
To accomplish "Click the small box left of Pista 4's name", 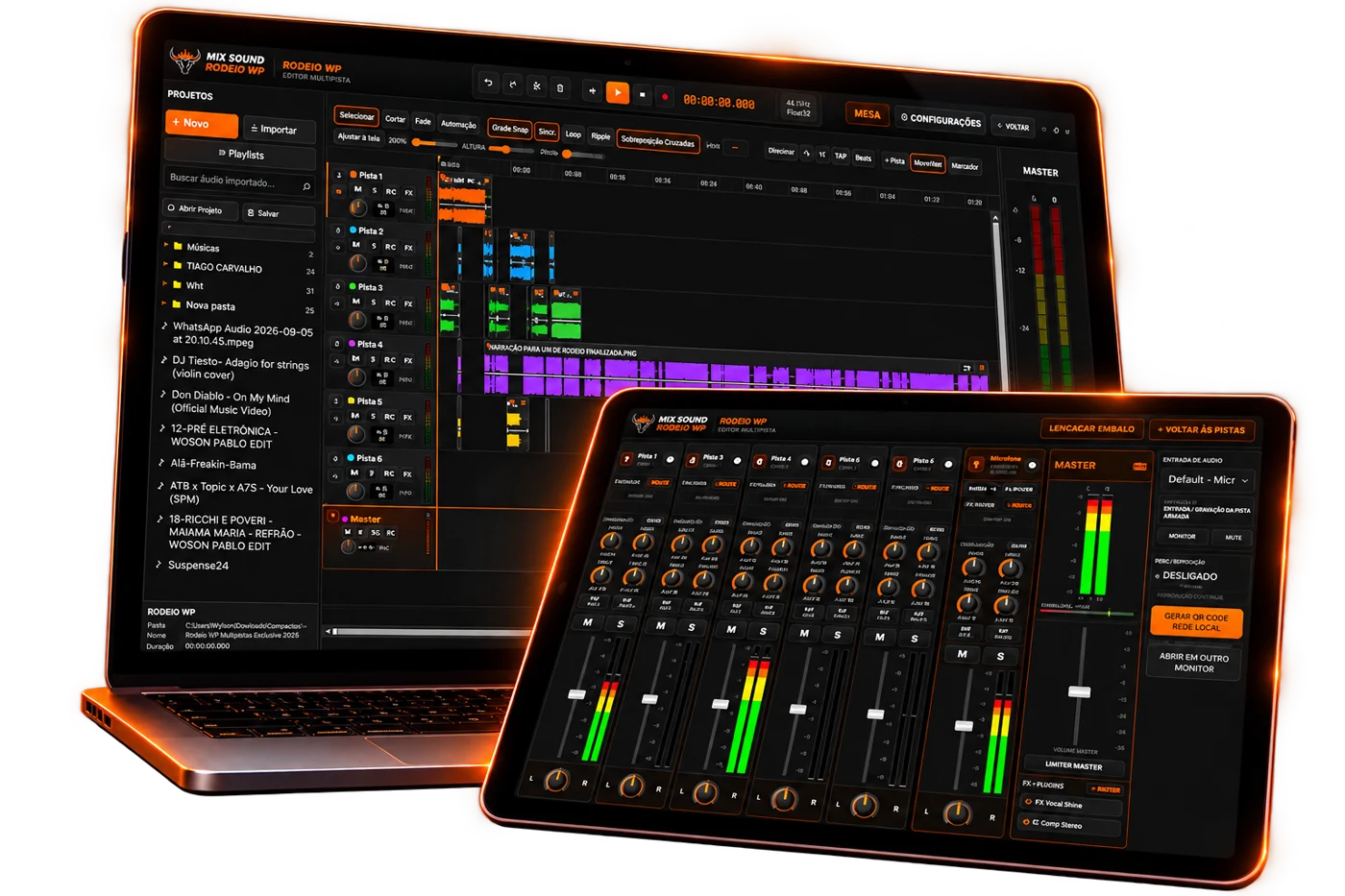I will coord(337,343).
